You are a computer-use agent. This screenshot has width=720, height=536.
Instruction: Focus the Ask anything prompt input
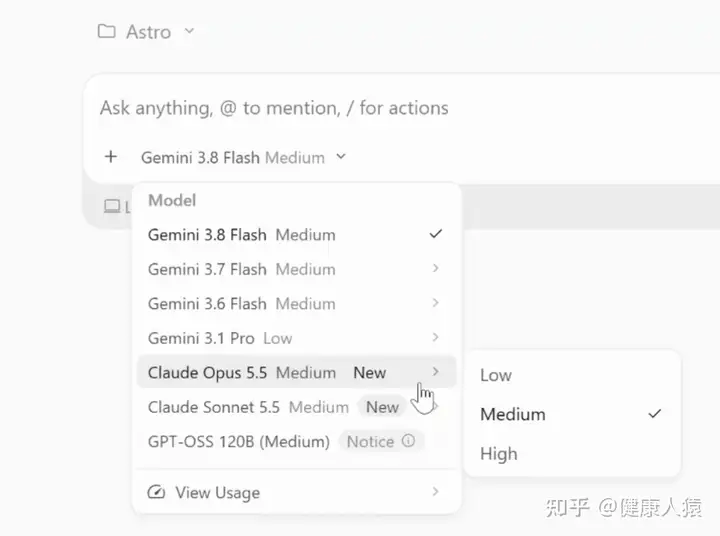274,108
